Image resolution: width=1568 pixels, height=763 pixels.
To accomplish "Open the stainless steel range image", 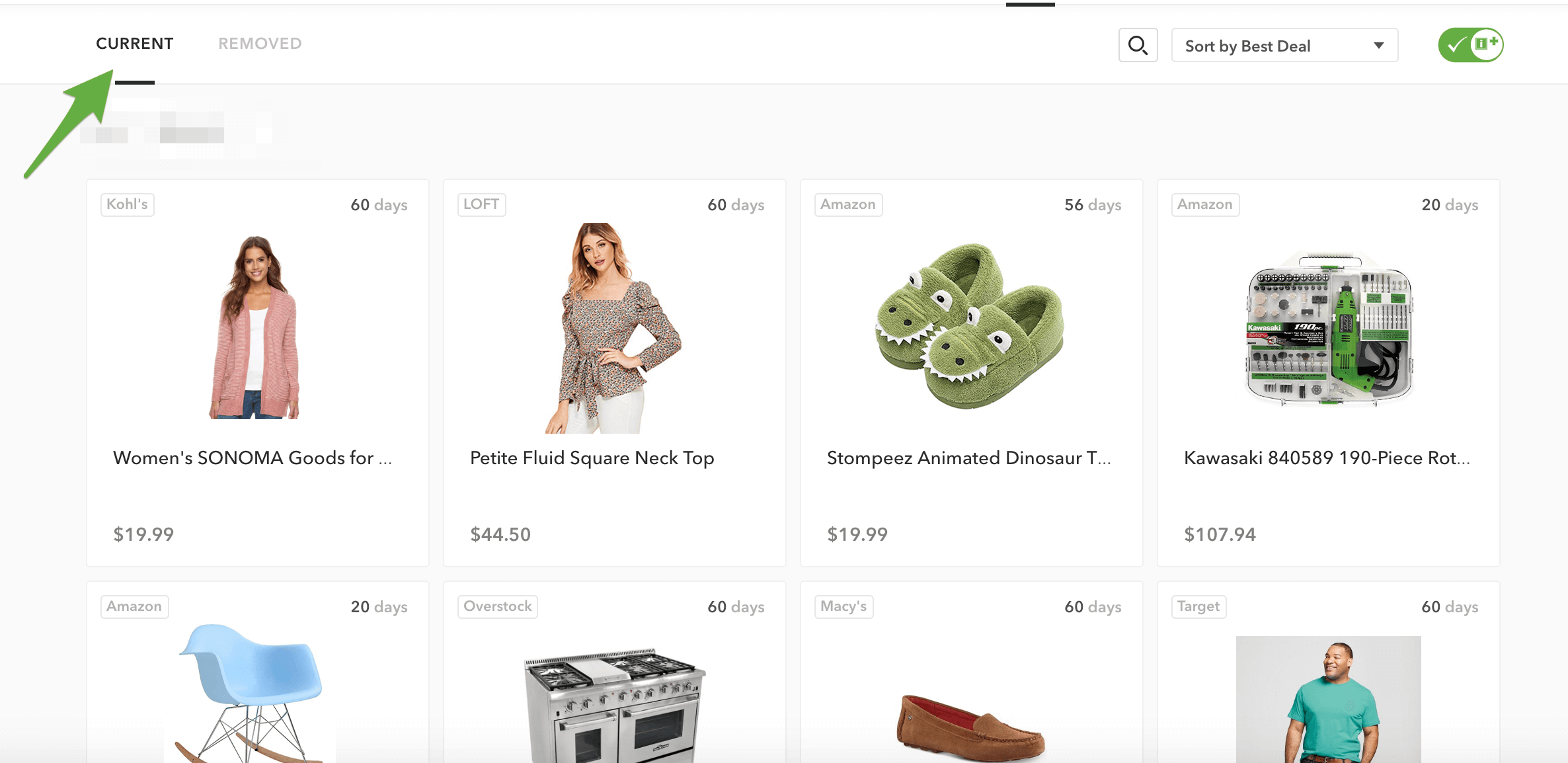I will [615, 704].
